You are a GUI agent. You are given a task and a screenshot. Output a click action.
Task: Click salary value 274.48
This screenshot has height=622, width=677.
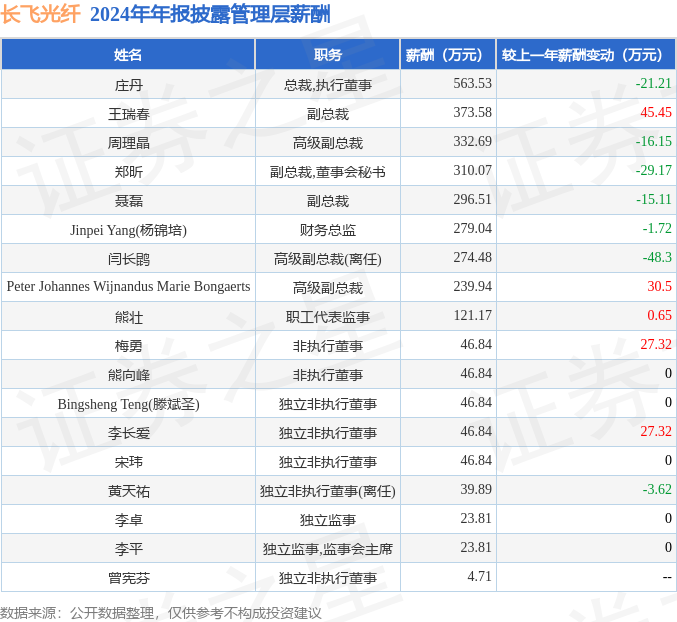[472, 257]
